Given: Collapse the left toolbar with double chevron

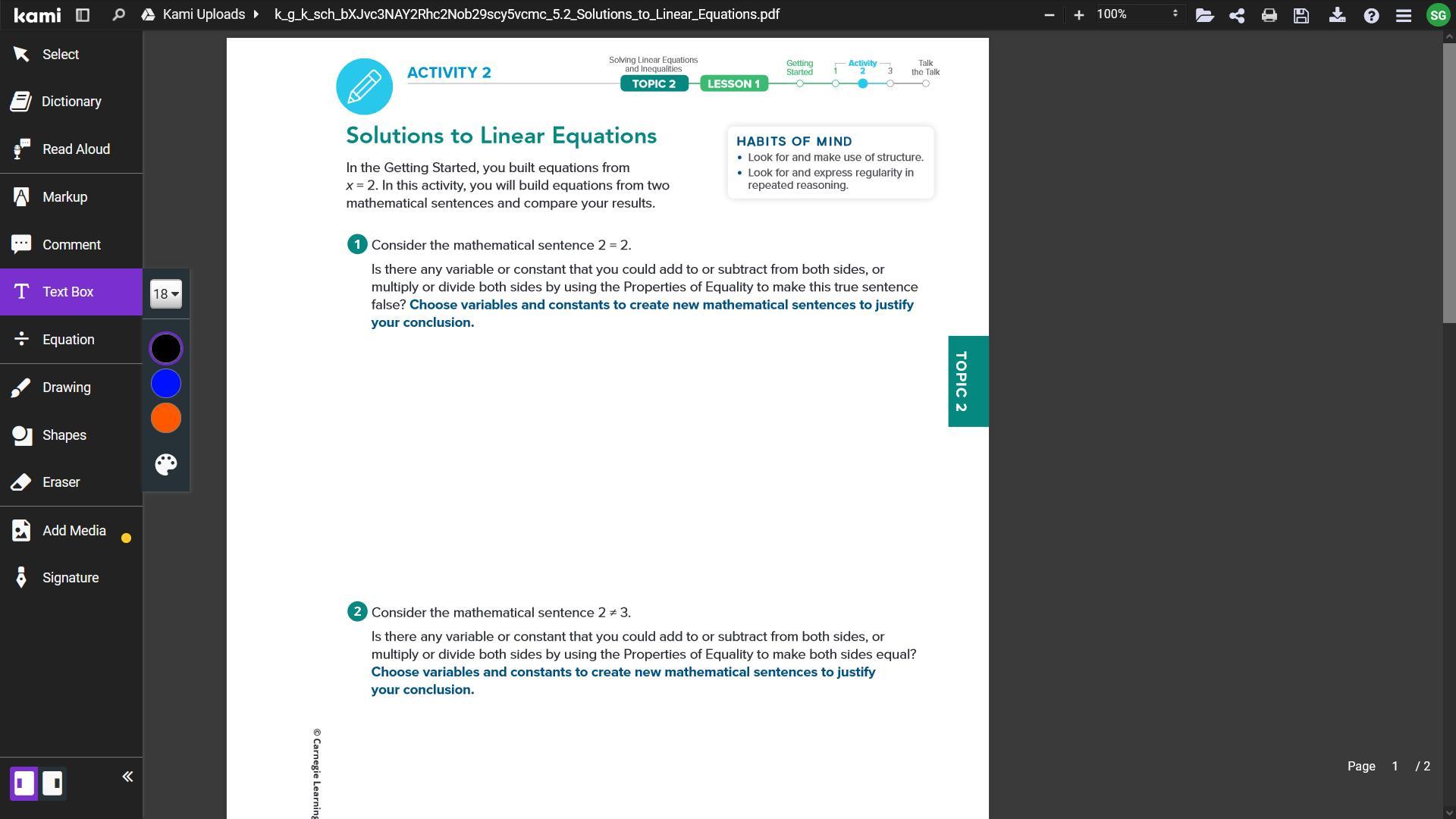Looking at the screenshot, I should (127, 777).
